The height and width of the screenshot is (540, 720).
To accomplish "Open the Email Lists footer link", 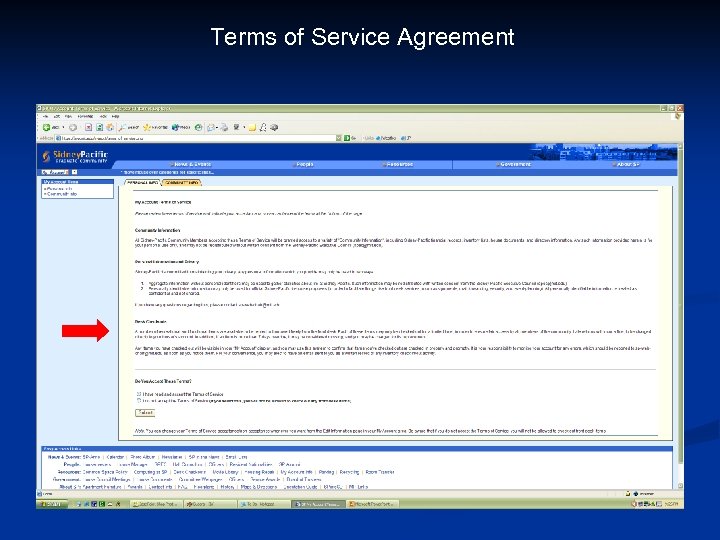I will point(236,457).
